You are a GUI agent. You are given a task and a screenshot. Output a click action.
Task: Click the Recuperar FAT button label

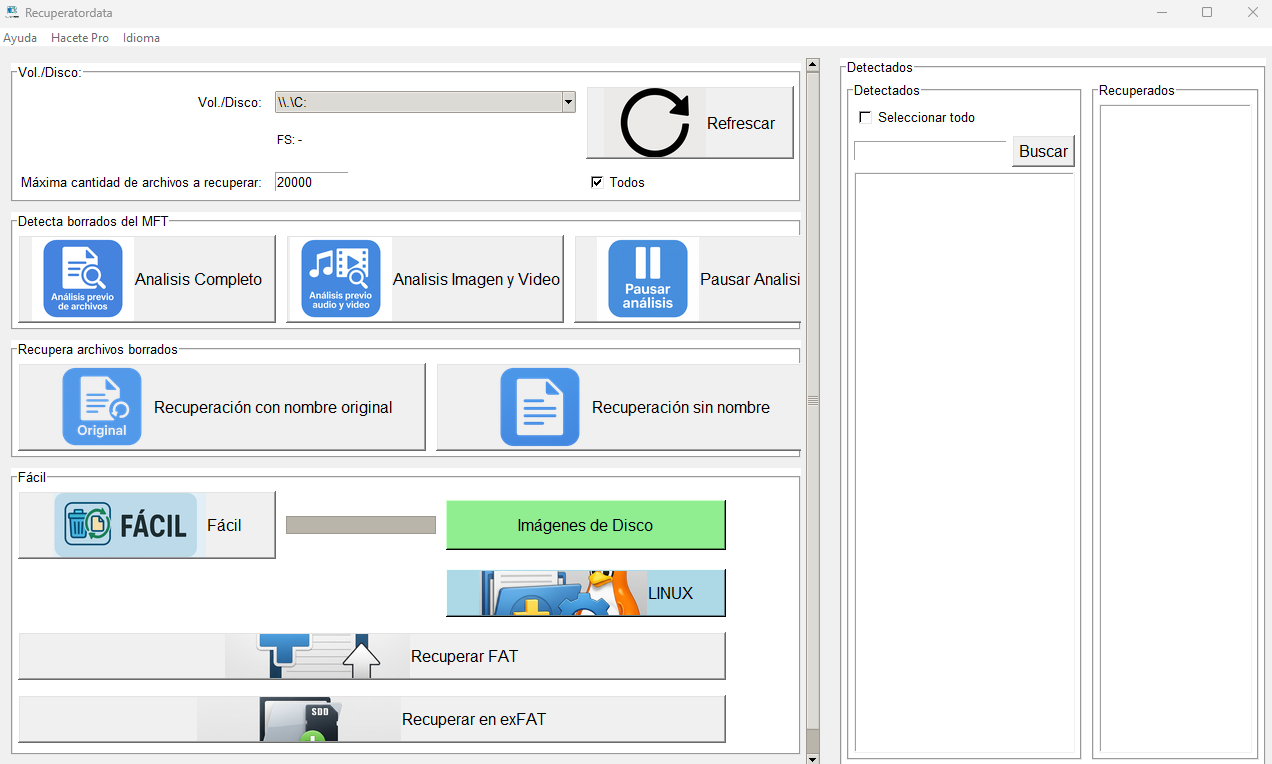(464, 656)
